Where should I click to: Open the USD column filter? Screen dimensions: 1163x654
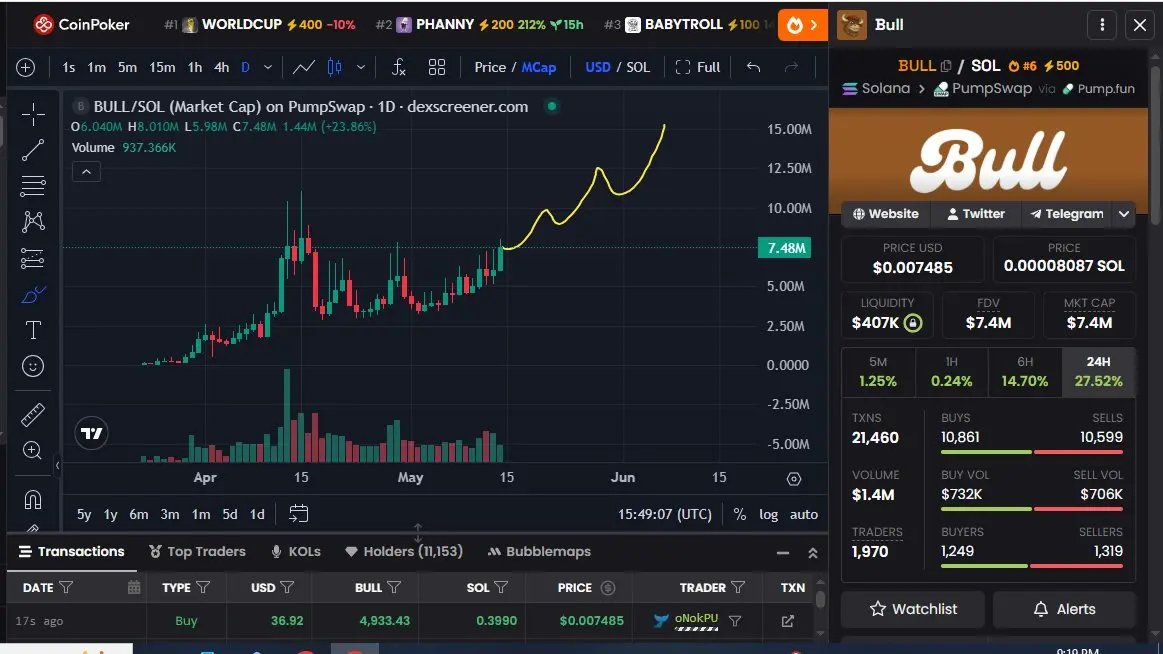point(288,587)
